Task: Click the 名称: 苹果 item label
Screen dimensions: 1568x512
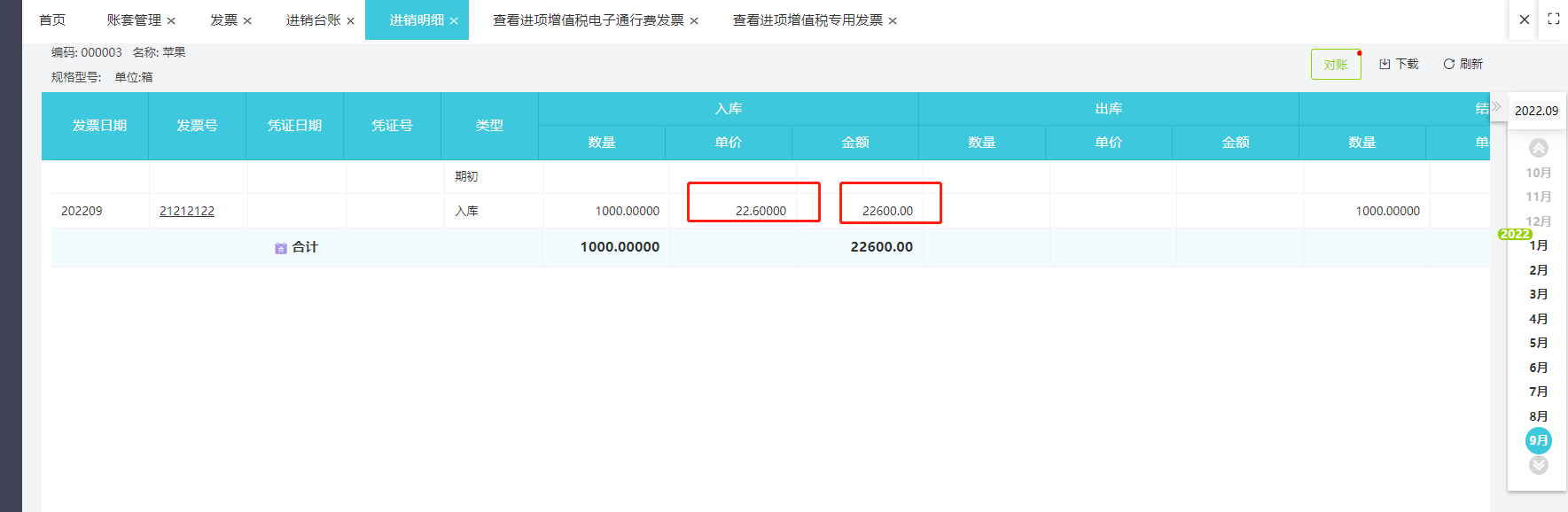Action: 160,52
